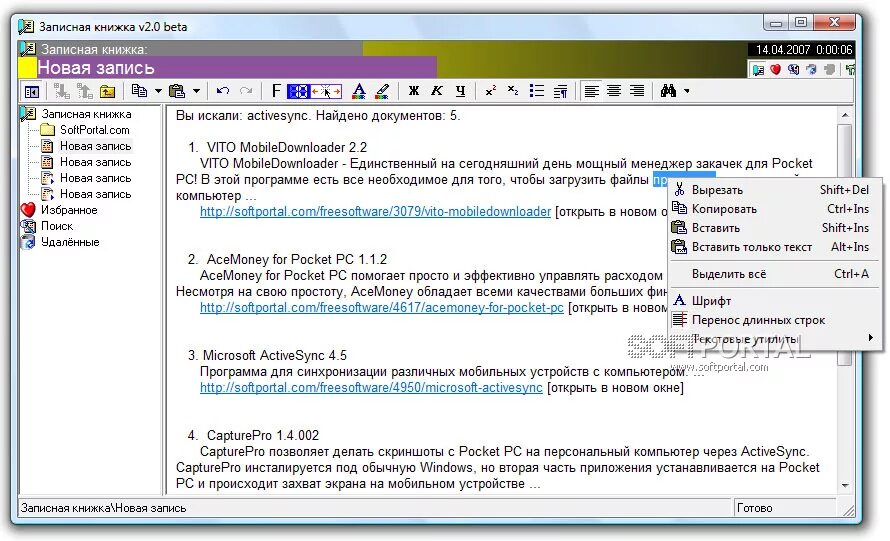Click the copy documents toolbar icon
This screenshot has height=541, width=890.
point(139,91)
